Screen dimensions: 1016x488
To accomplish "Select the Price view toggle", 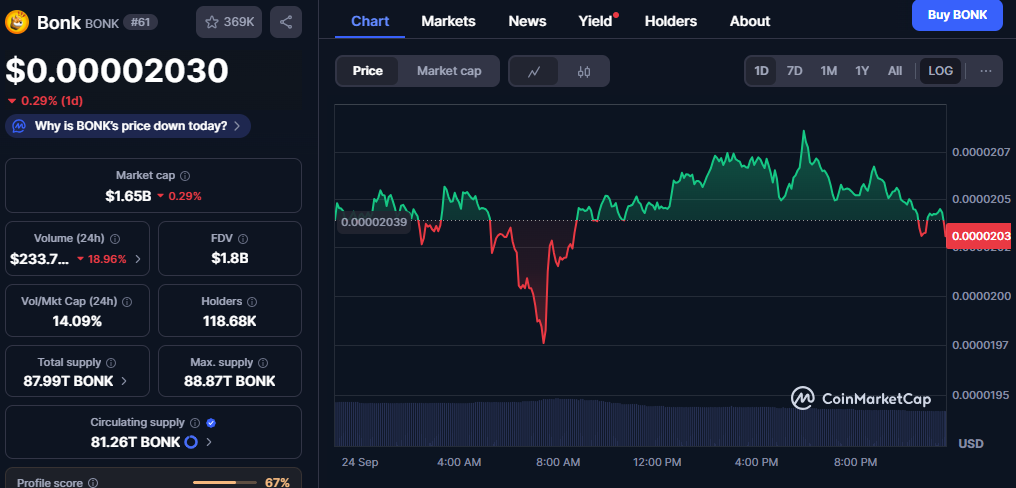I will point(367,71).
